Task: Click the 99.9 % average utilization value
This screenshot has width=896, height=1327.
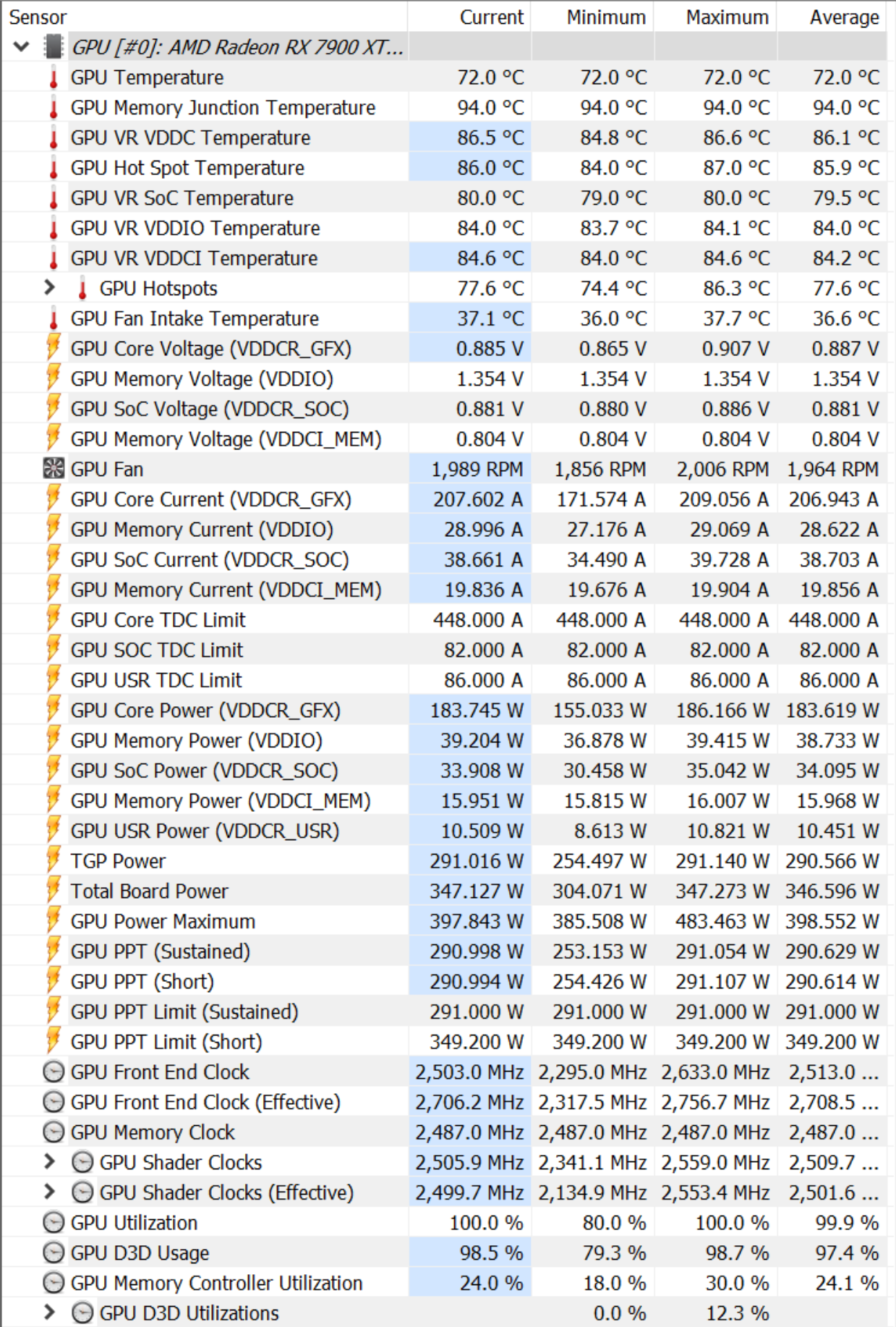Action: [847, 1223]
